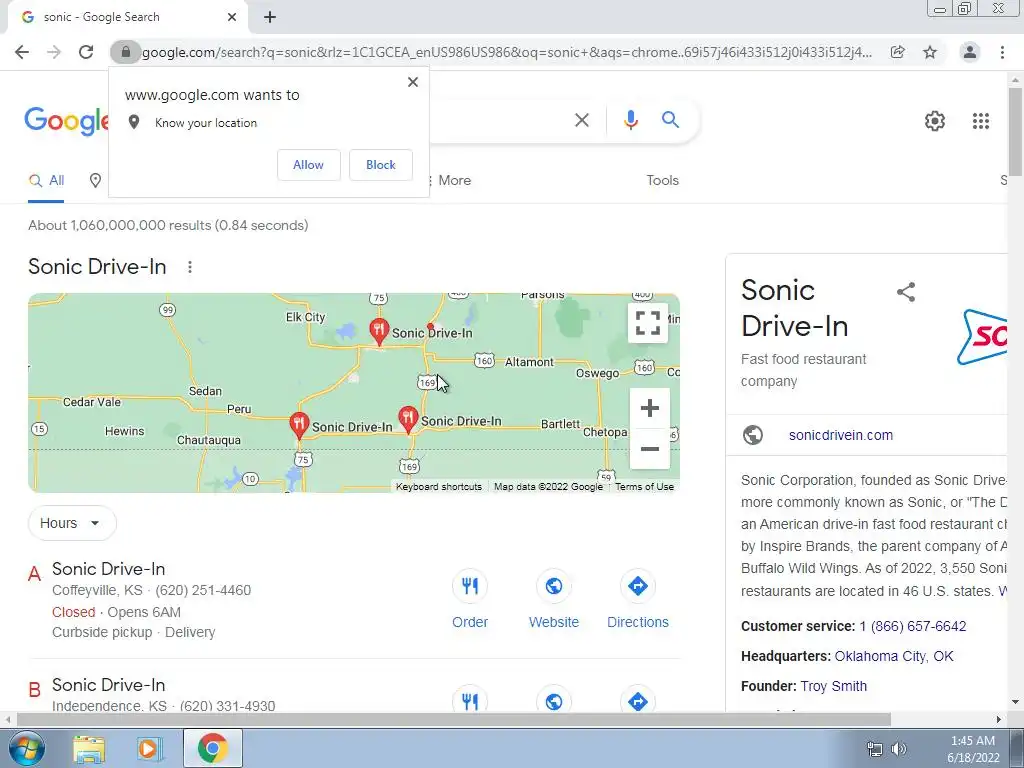Expand map to fullscreen
The image size is (1024, 768).
(648, 323)
